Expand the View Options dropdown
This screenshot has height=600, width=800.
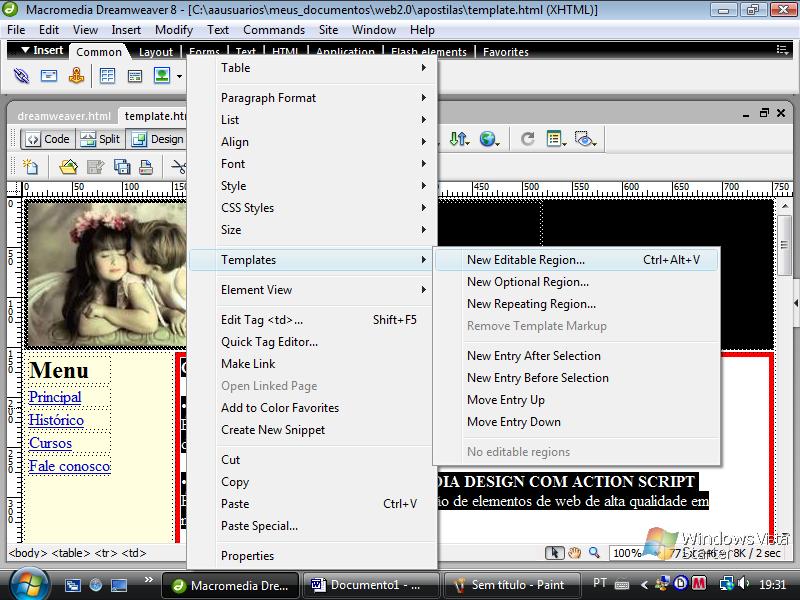pos(556,139)
